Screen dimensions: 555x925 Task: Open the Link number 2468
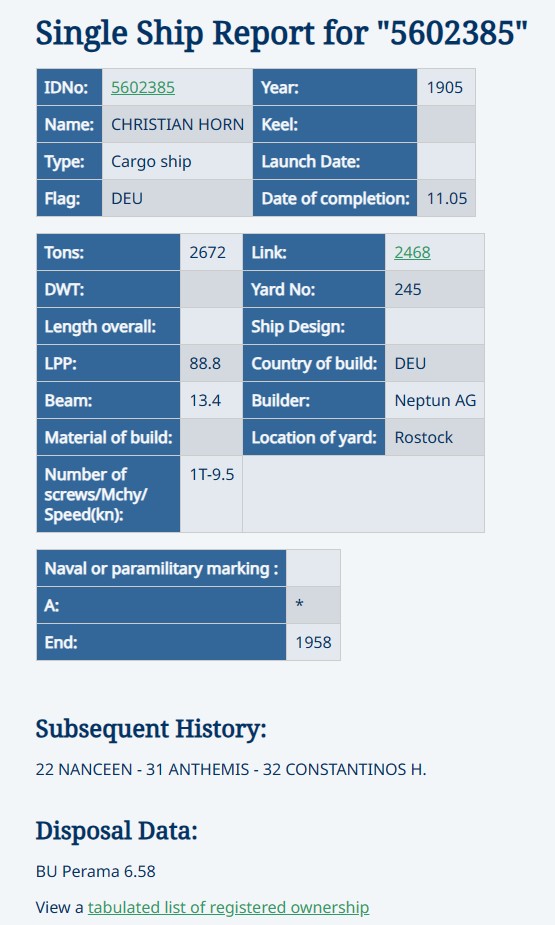click(412, 252)
